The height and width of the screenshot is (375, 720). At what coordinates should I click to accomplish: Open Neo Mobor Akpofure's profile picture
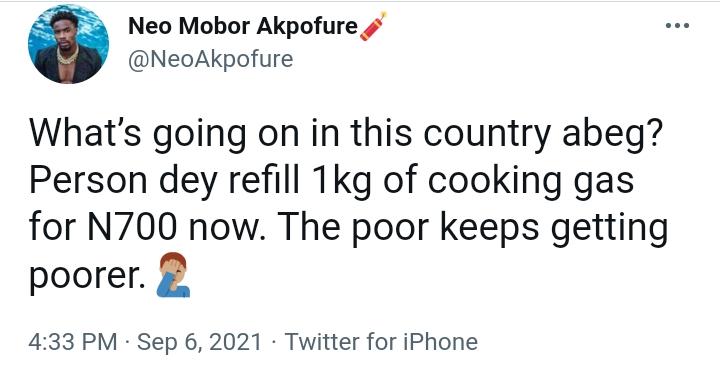point(68,44)
